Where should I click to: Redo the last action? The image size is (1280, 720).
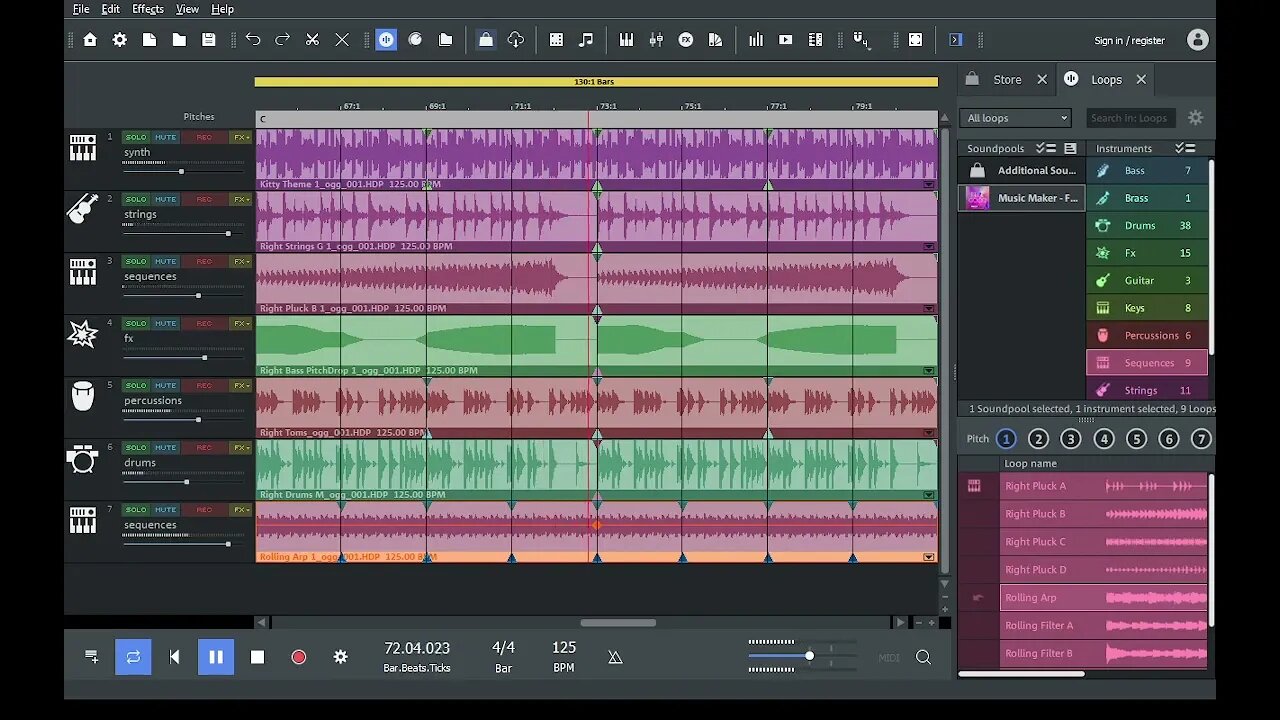point(283,40)
